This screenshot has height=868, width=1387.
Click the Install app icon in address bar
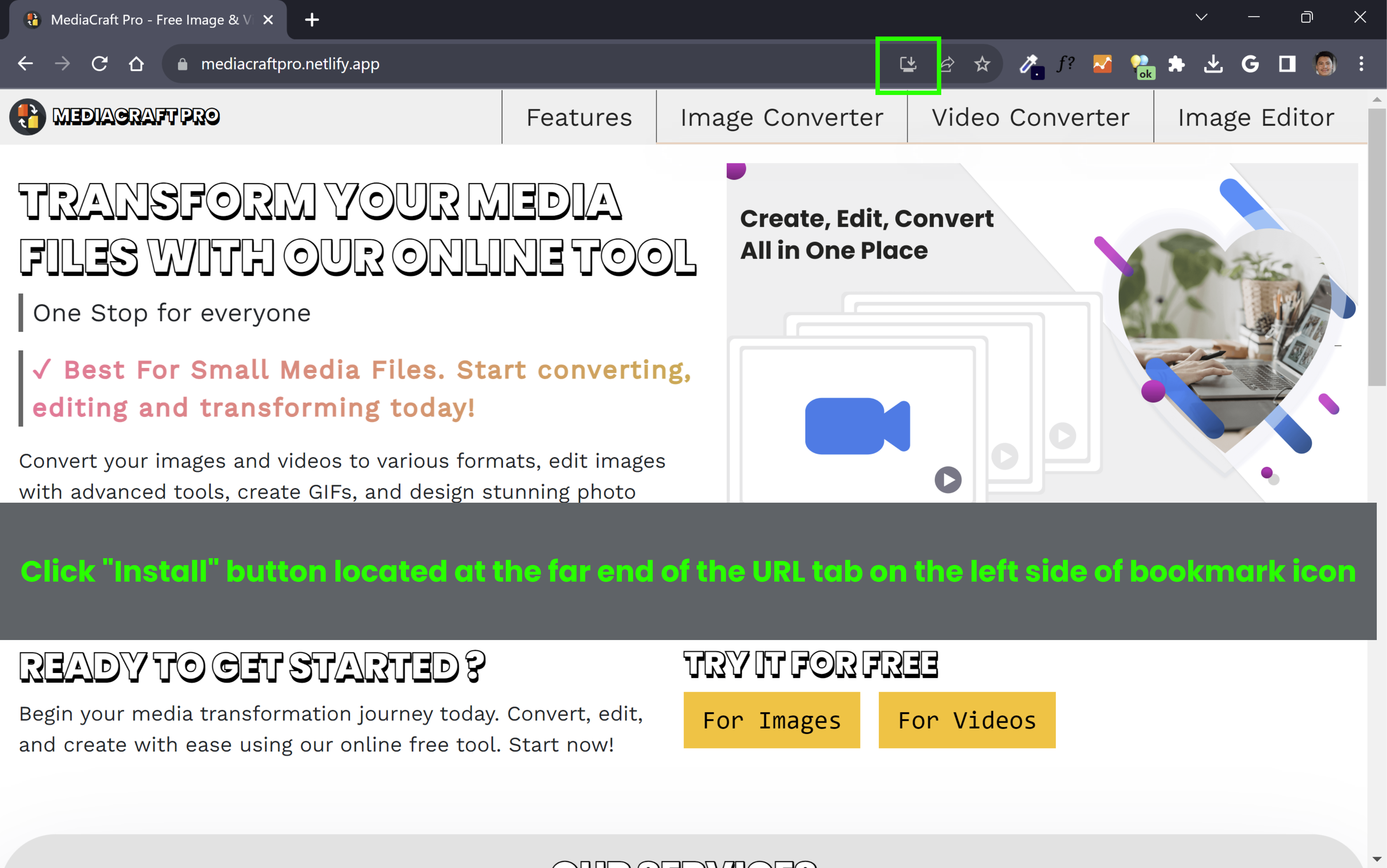click(908, 64)
